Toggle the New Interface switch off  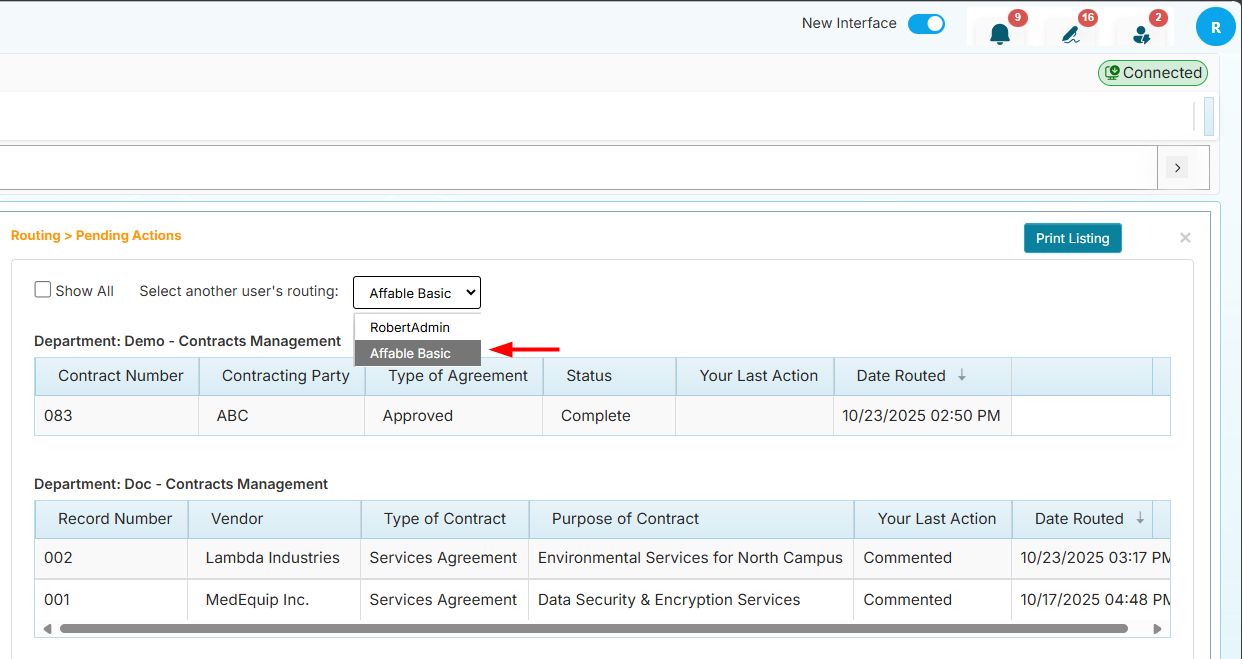926,23
